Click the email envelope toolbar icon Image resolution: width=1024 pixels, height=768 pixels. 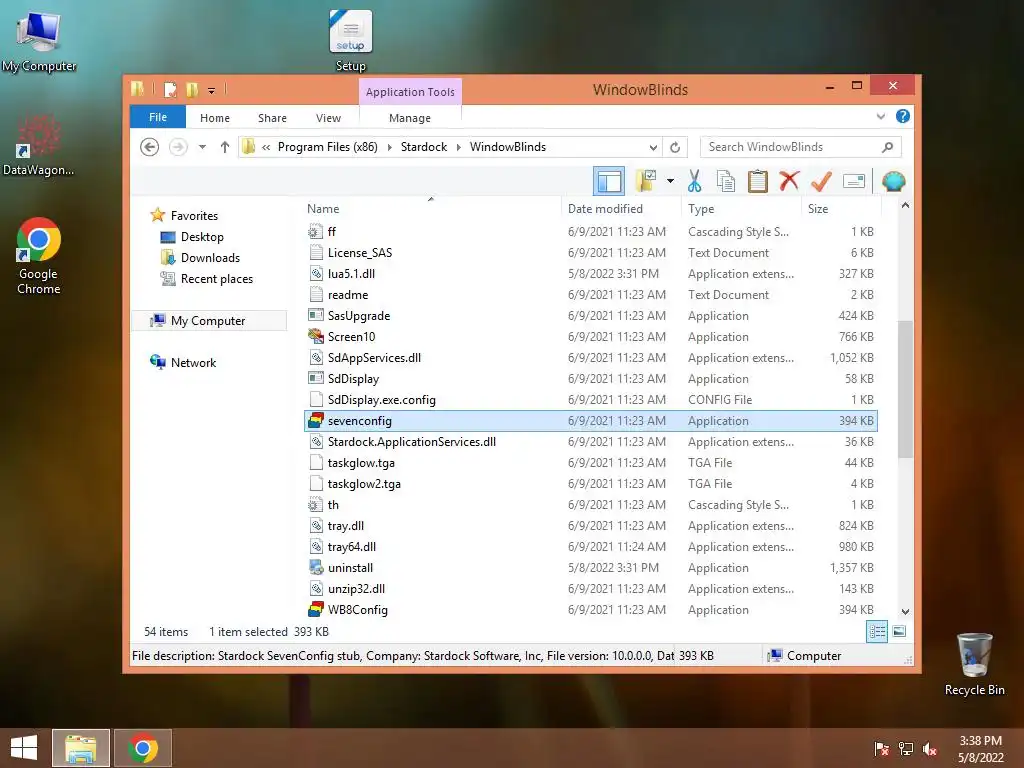[854, 181]
